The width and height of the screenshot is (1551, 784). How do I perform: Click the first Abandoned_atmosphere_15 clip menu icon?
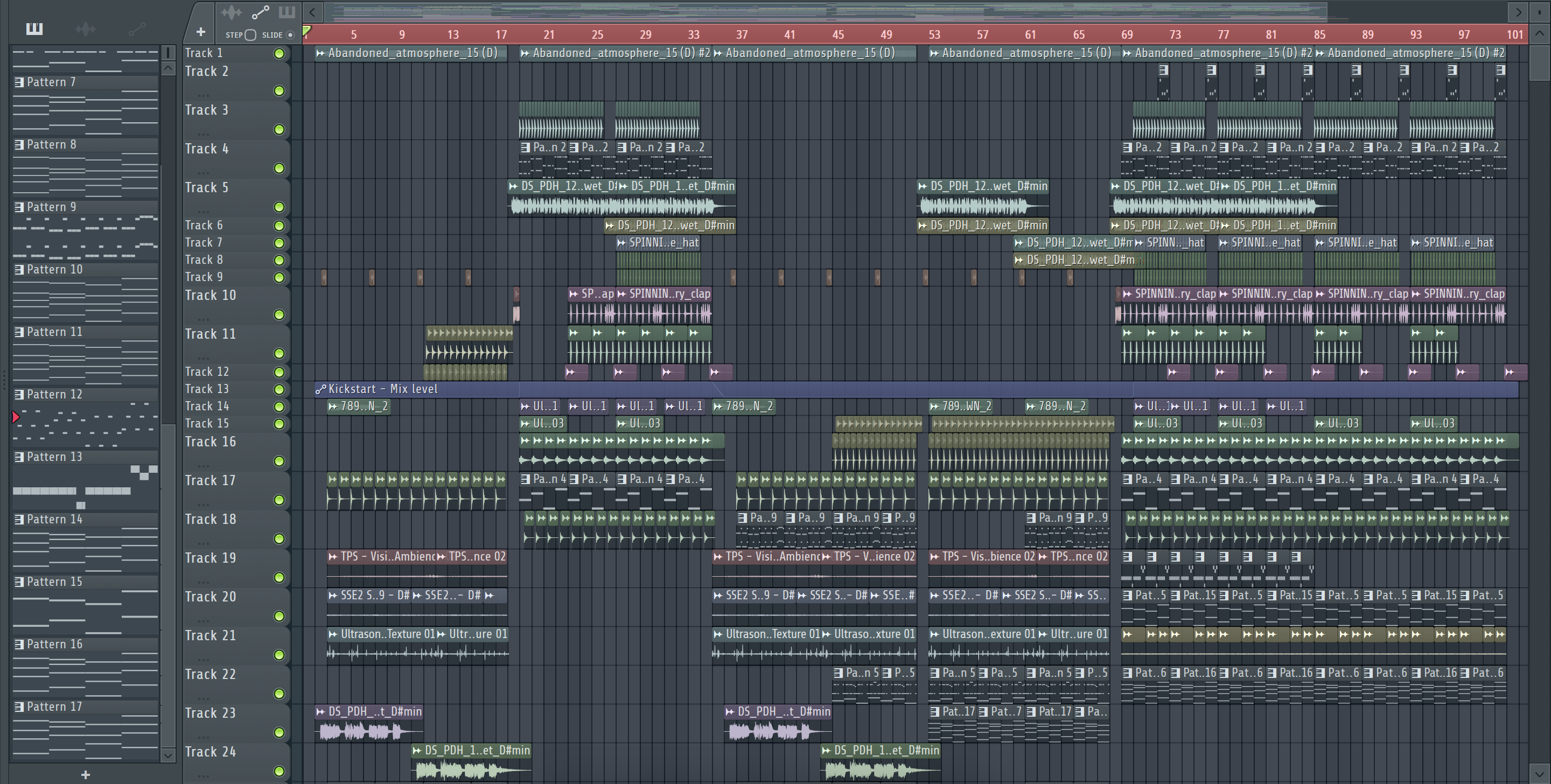(x=321, y=53)
